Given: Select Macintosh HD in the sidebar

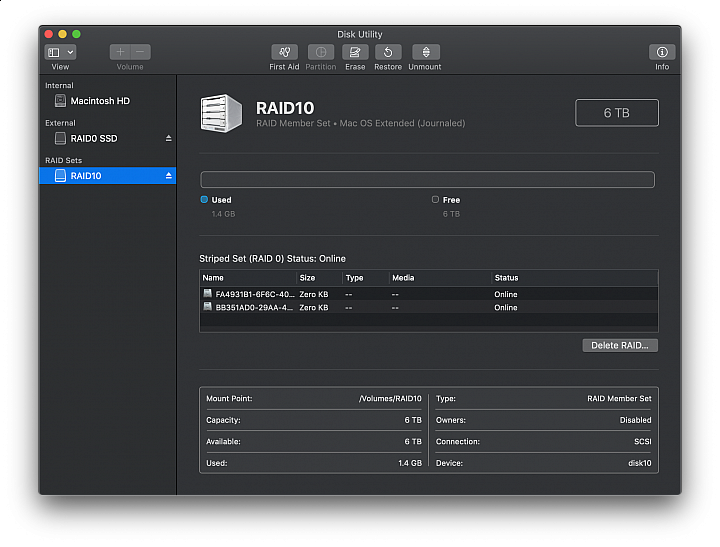Looking at the screenshot, I should (x=107, y=101).
